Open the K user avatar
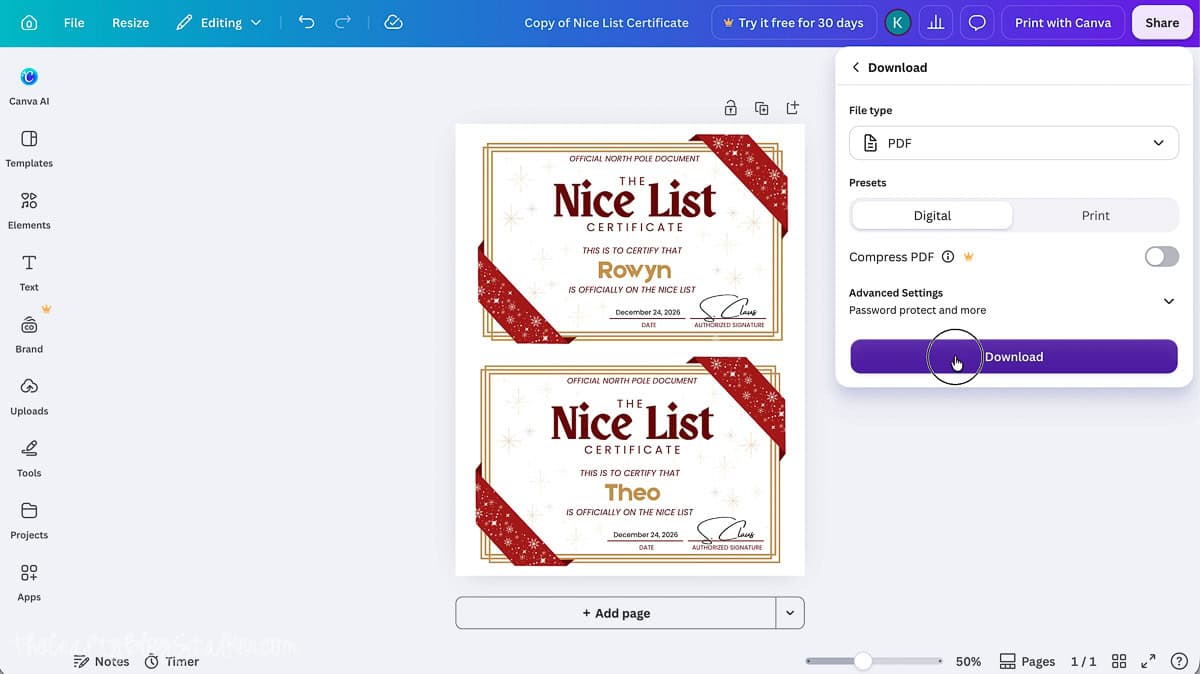The image size is (1200, 674). click(898, 22)
